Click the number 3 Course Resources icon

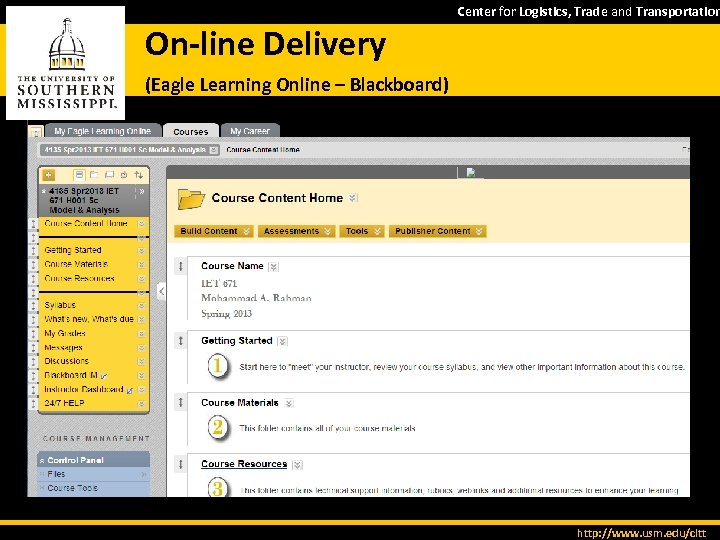pos(218,488)
